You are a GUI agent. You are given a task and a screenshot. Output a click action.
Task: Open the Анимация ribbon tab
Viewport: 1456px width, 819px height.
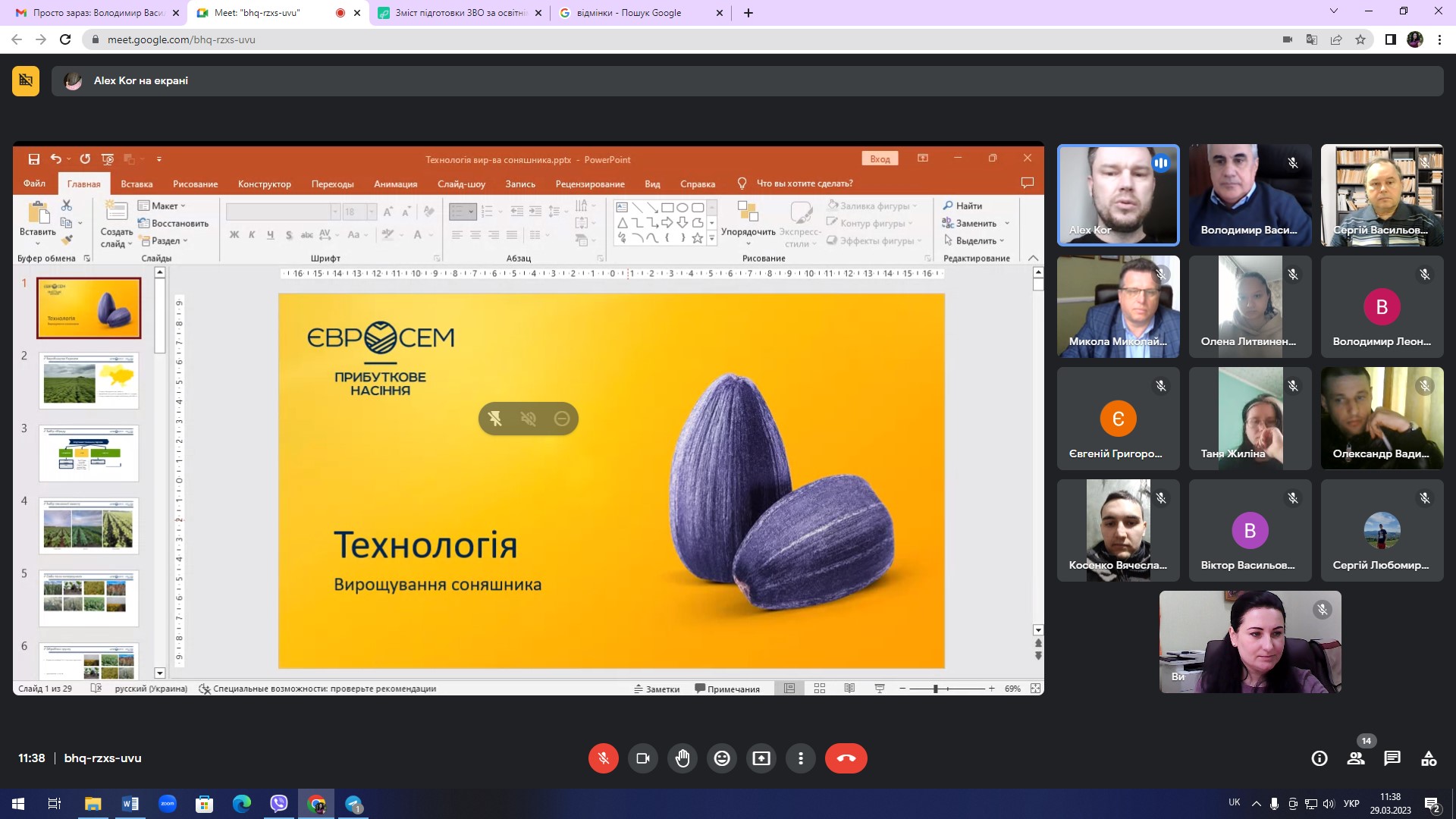click(x=396, y=184)
